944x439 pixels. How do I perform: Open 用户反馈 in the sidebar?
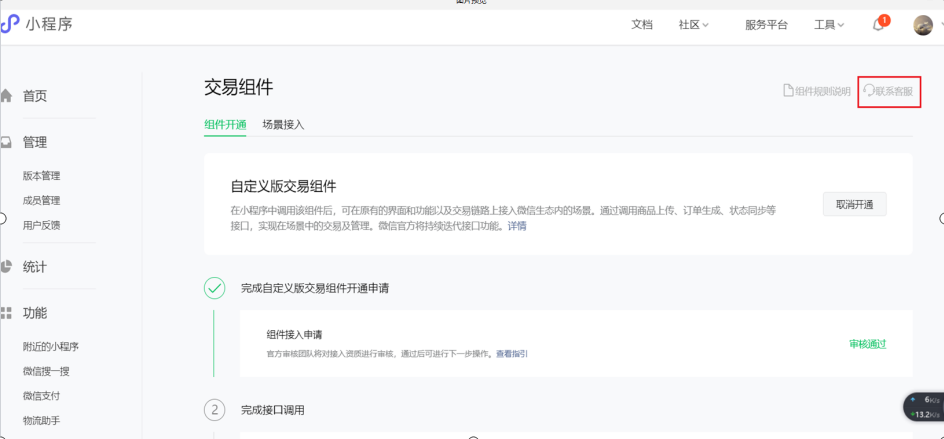pos(42,225)
